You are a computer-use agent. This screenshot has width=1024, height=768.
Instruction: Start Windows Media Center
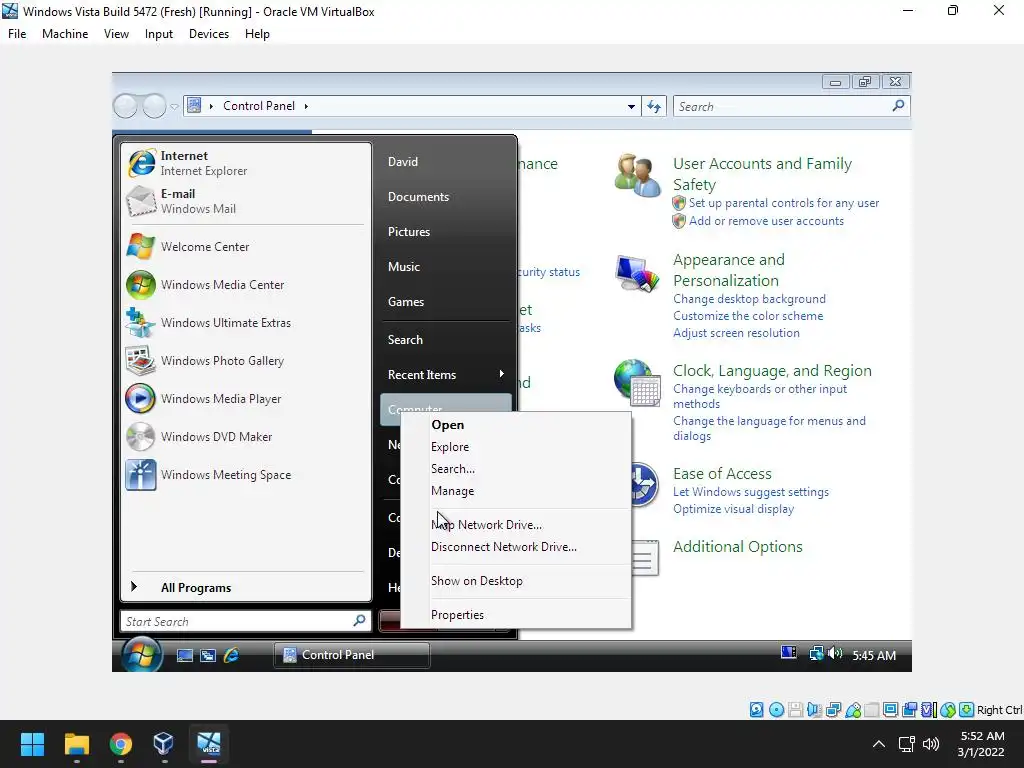coord(246,285)
